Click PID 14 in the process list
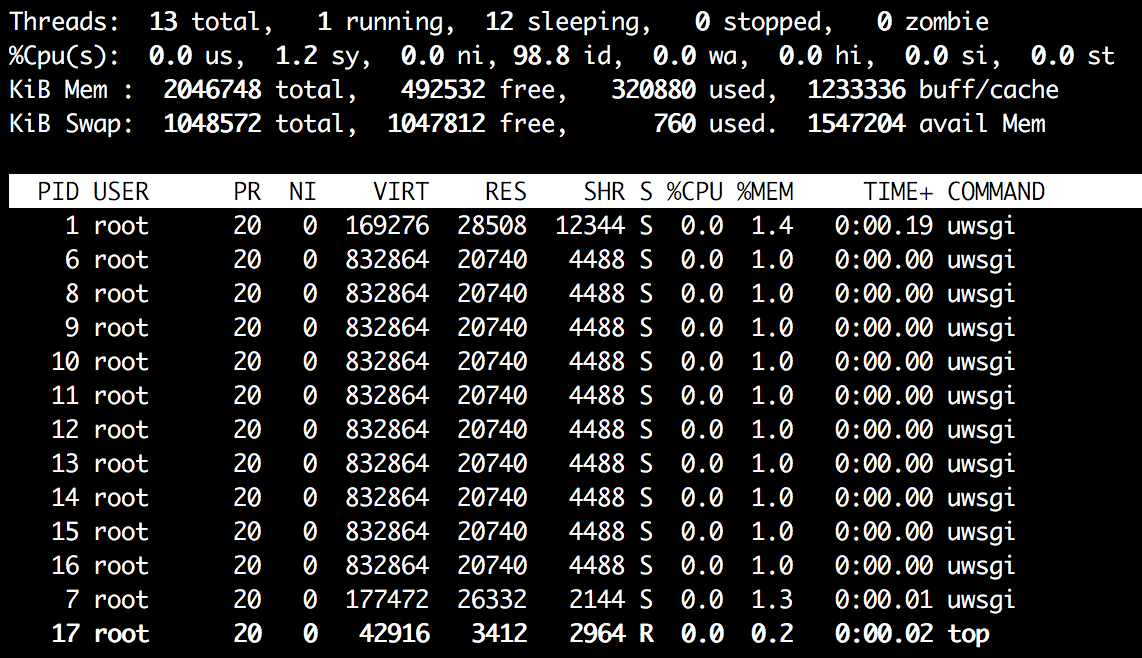Screen dimensions: 1142x658 65,497
